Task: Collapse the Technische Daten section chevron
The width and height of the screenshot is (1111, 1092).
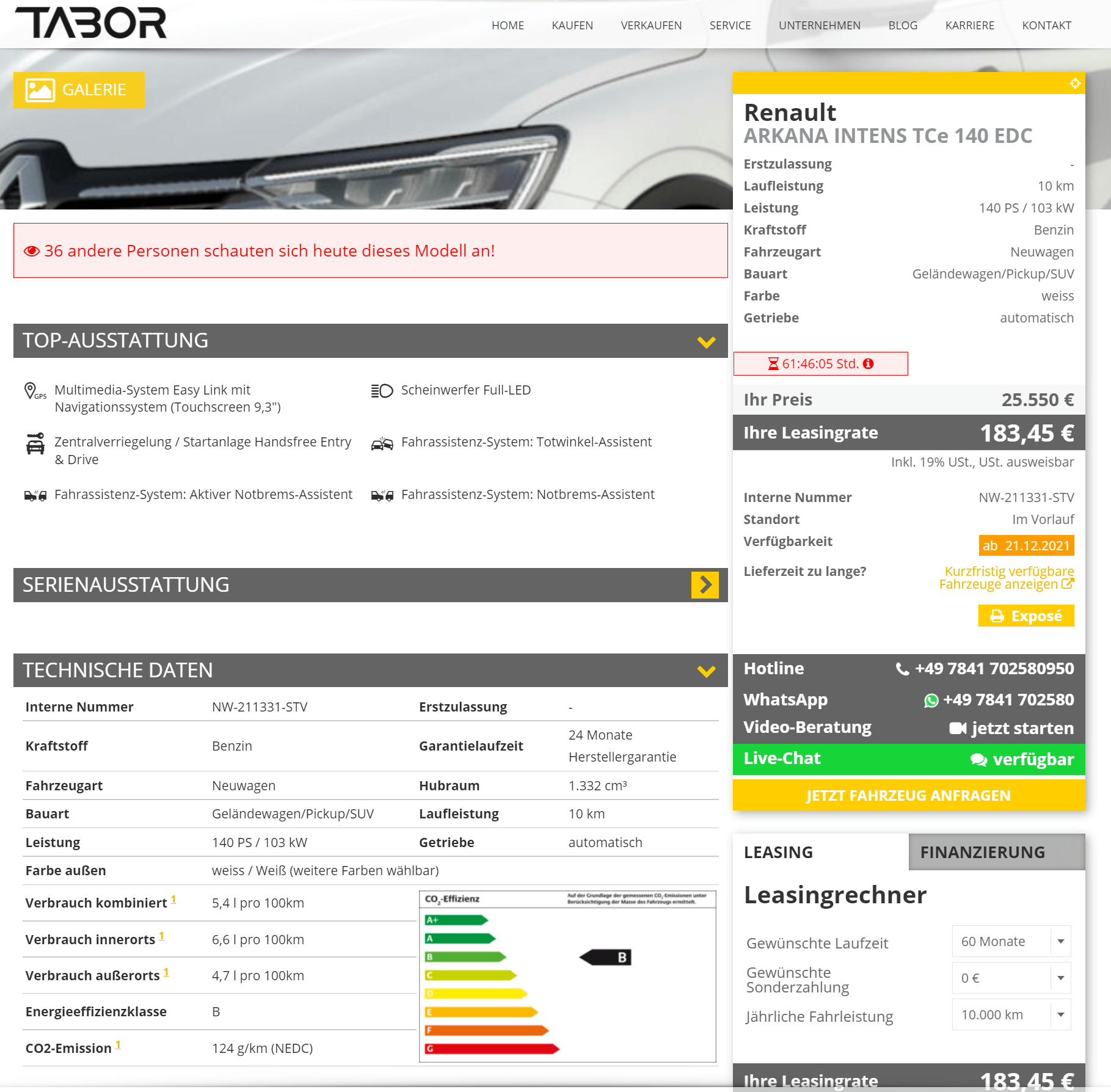Action: tap(707, 672)
